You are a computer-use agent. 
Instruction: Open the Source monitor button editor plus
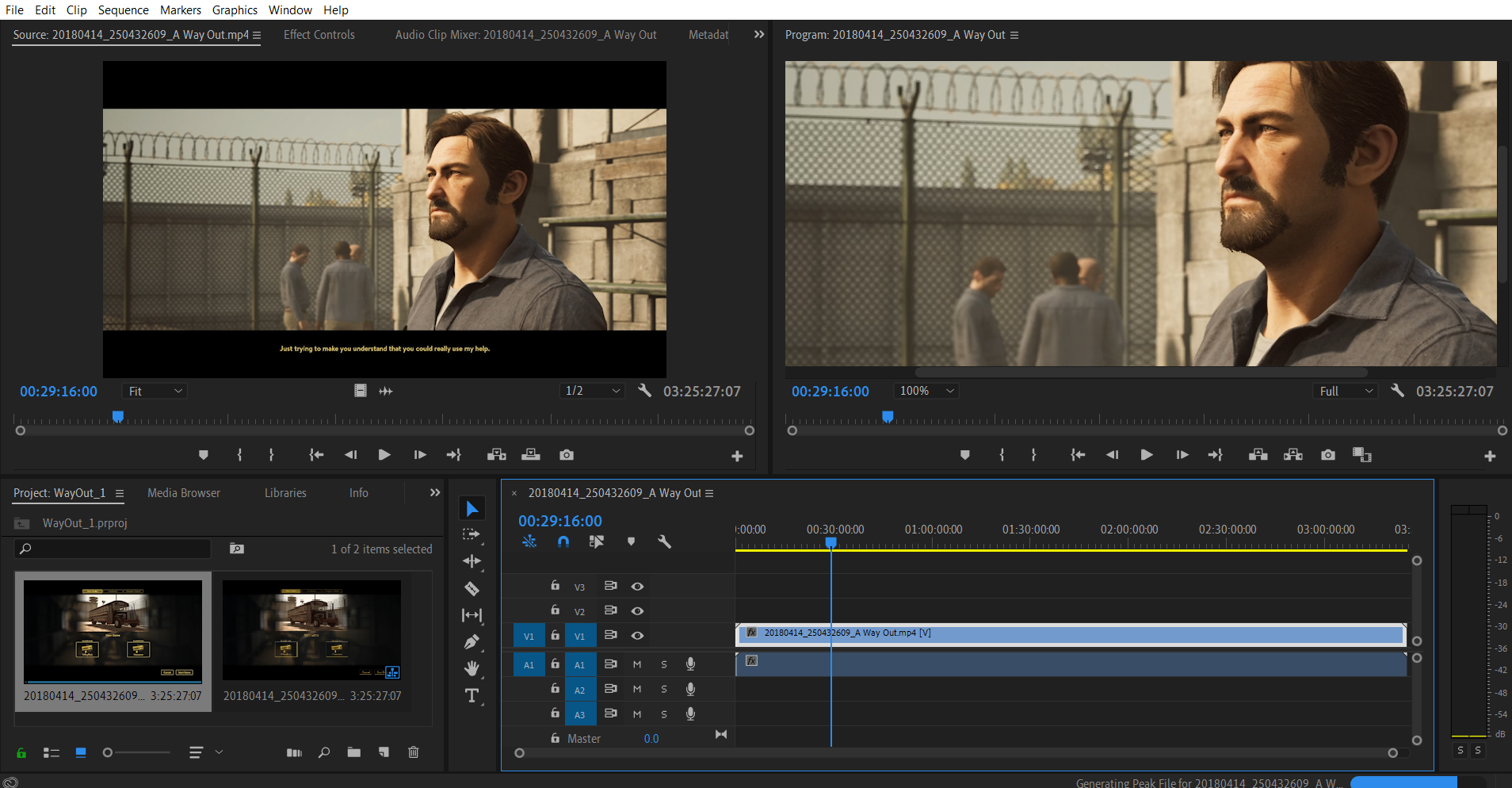point(737,456)
